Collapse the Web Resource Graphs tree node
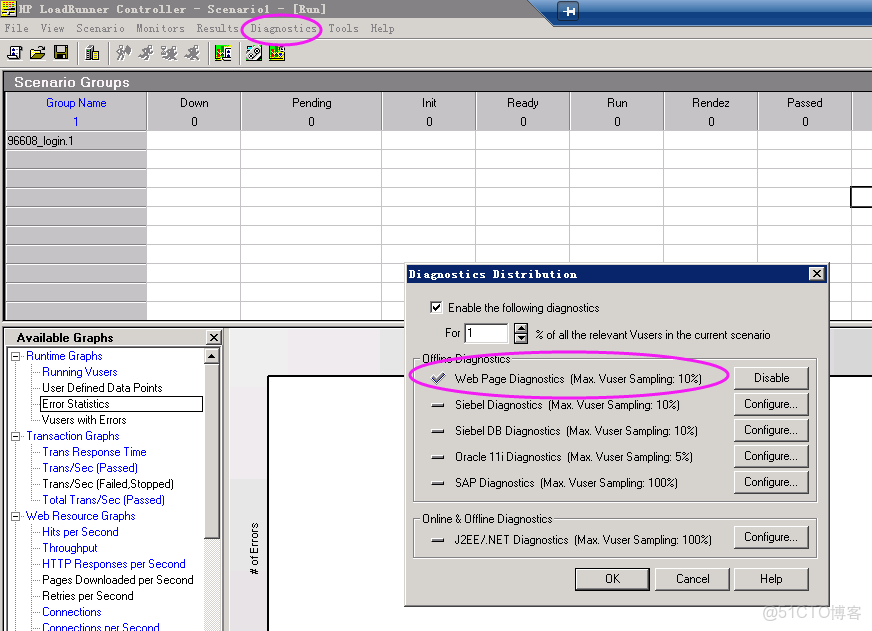Image resolution: width=872 pixels, height=631 pixels. tap(16, 516)
